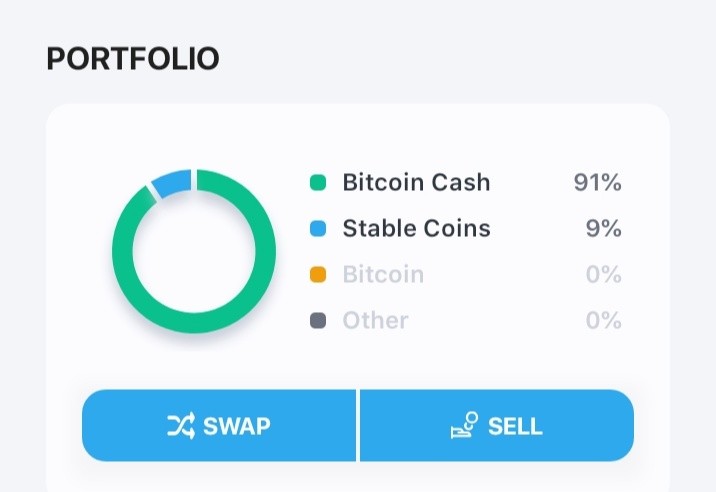Click the shuffle arrows swap icon
Screen dimensions: 716x492
[x=181, y=426]
